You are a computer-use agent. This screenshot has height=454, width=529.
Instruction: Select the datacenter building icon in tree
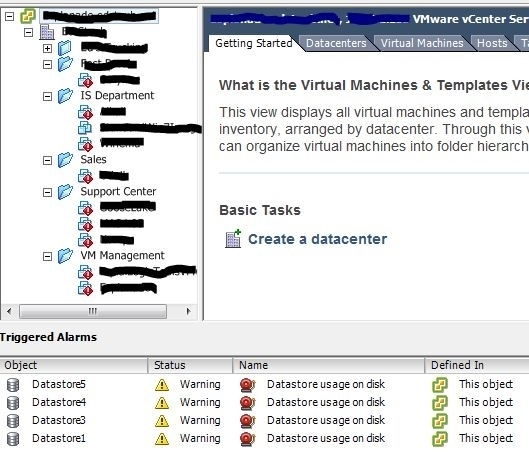click(x=47, y=32)
